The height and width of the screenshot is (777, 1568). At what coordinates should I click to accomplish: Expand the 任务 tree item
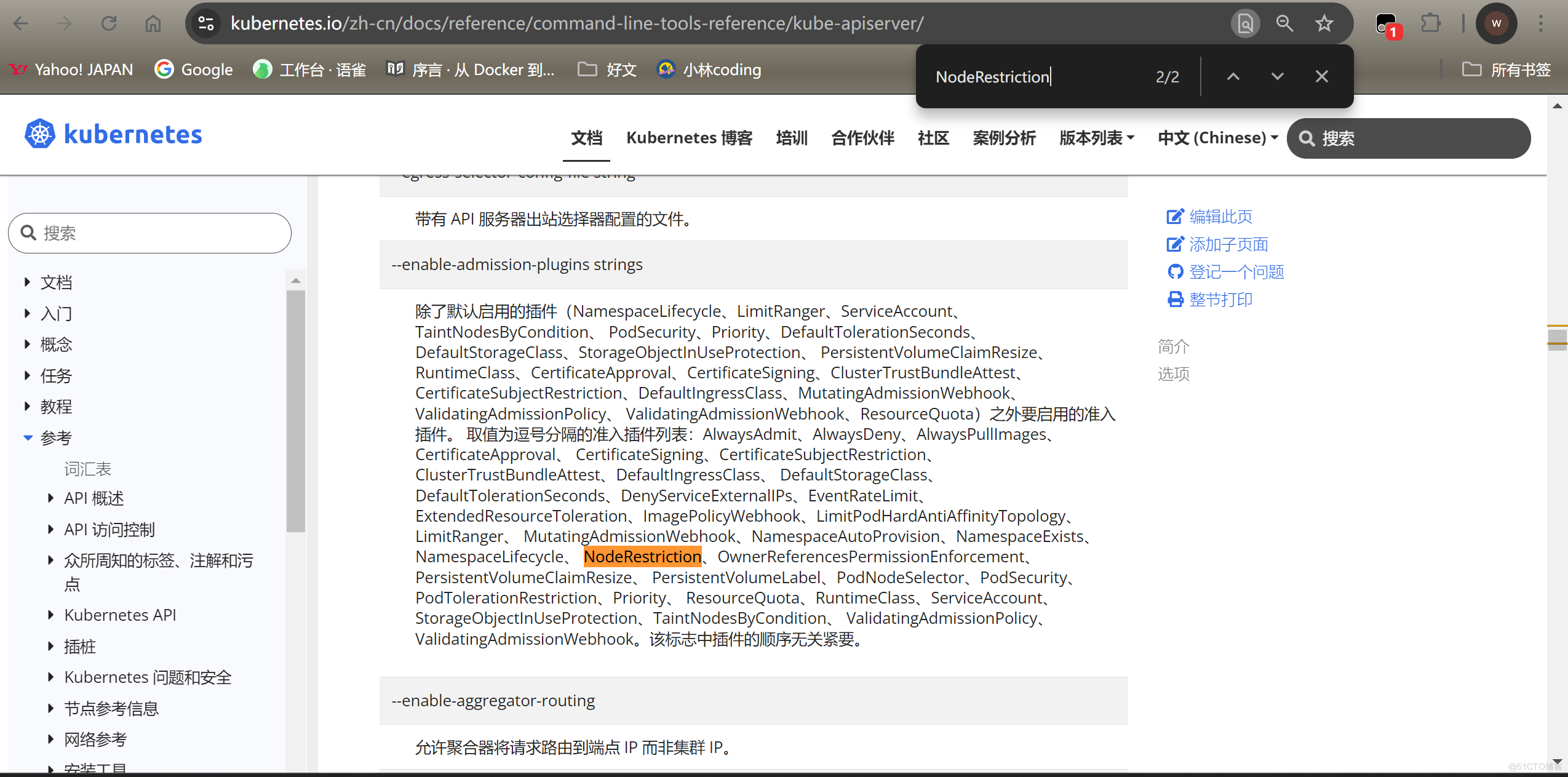(x=27, y=375)
